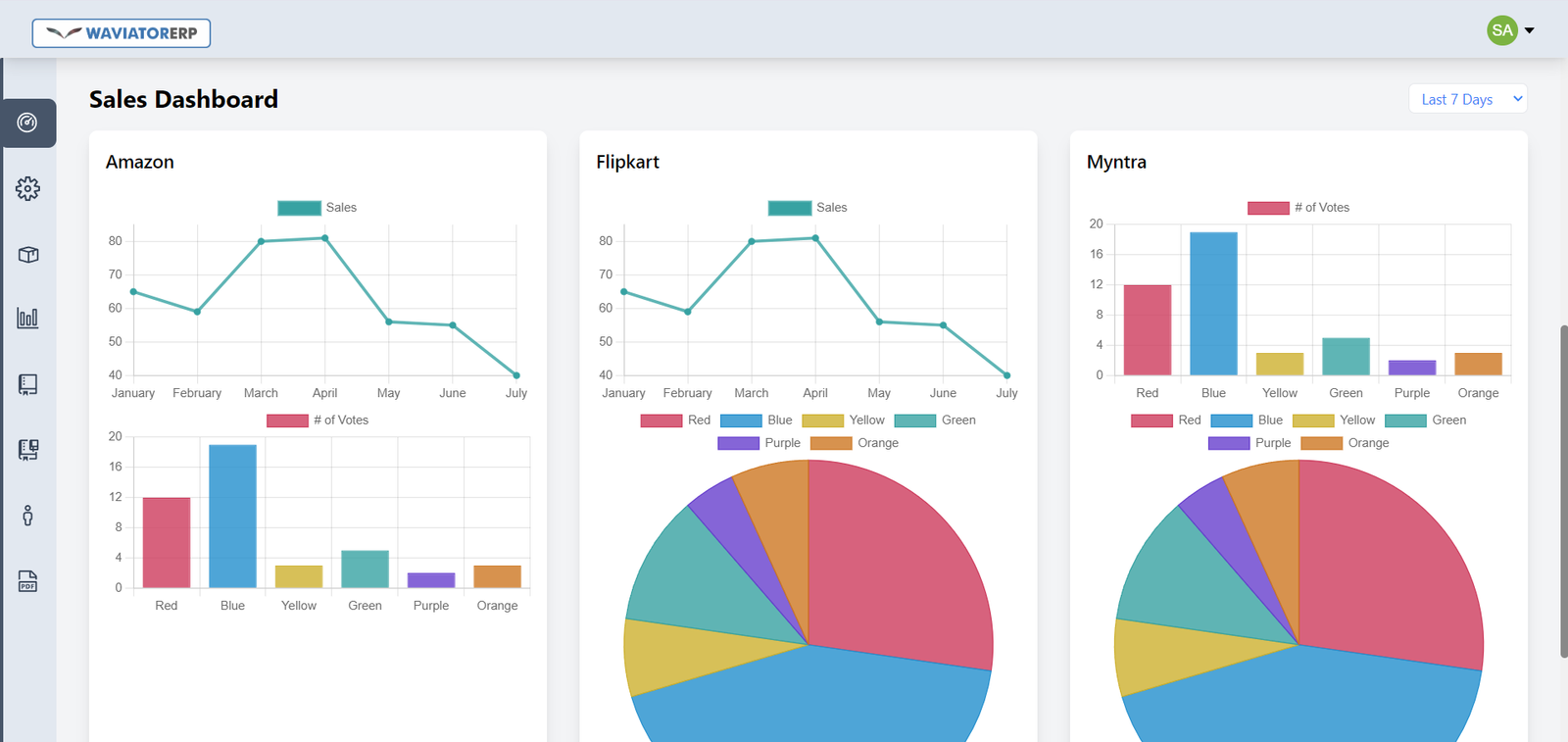Open the package box icon in sidebar

pyautogui.click(x=27, y=254)
